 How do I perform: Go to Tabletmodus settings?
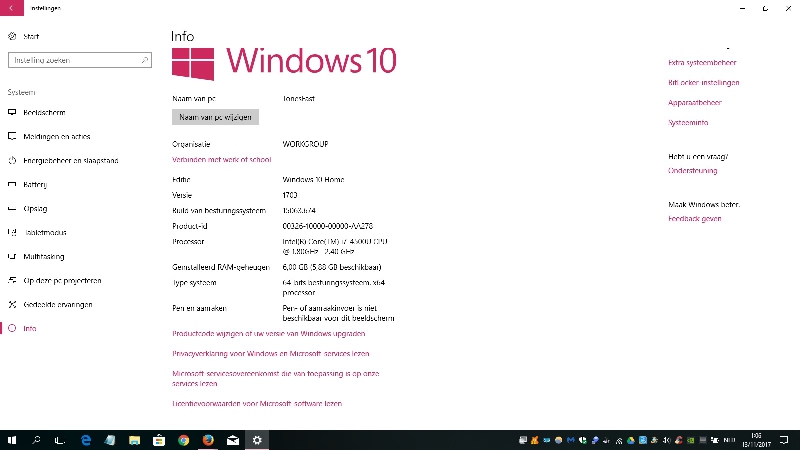[x=44, y=232]
